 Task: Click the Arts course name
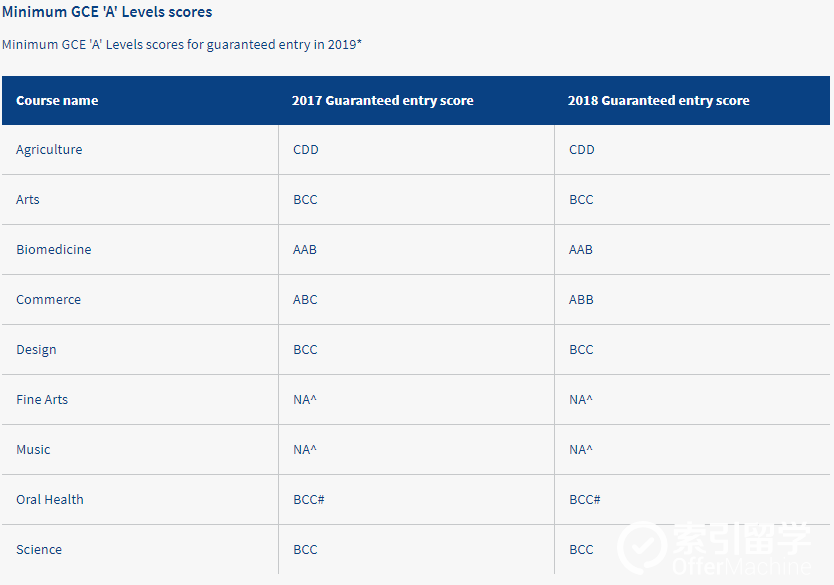click(x=28, y=199)
